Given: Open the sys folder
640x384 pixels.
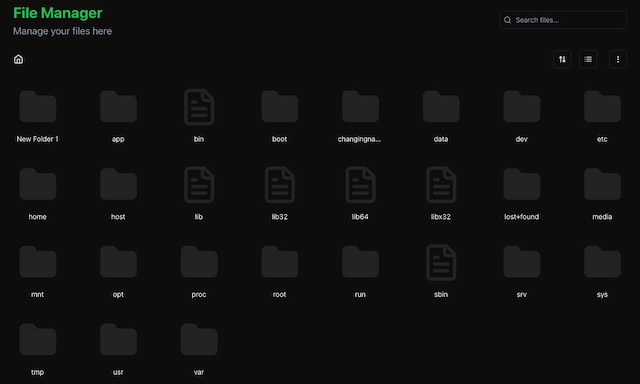Looking at the screenshot, I should [x=602, y=262].
